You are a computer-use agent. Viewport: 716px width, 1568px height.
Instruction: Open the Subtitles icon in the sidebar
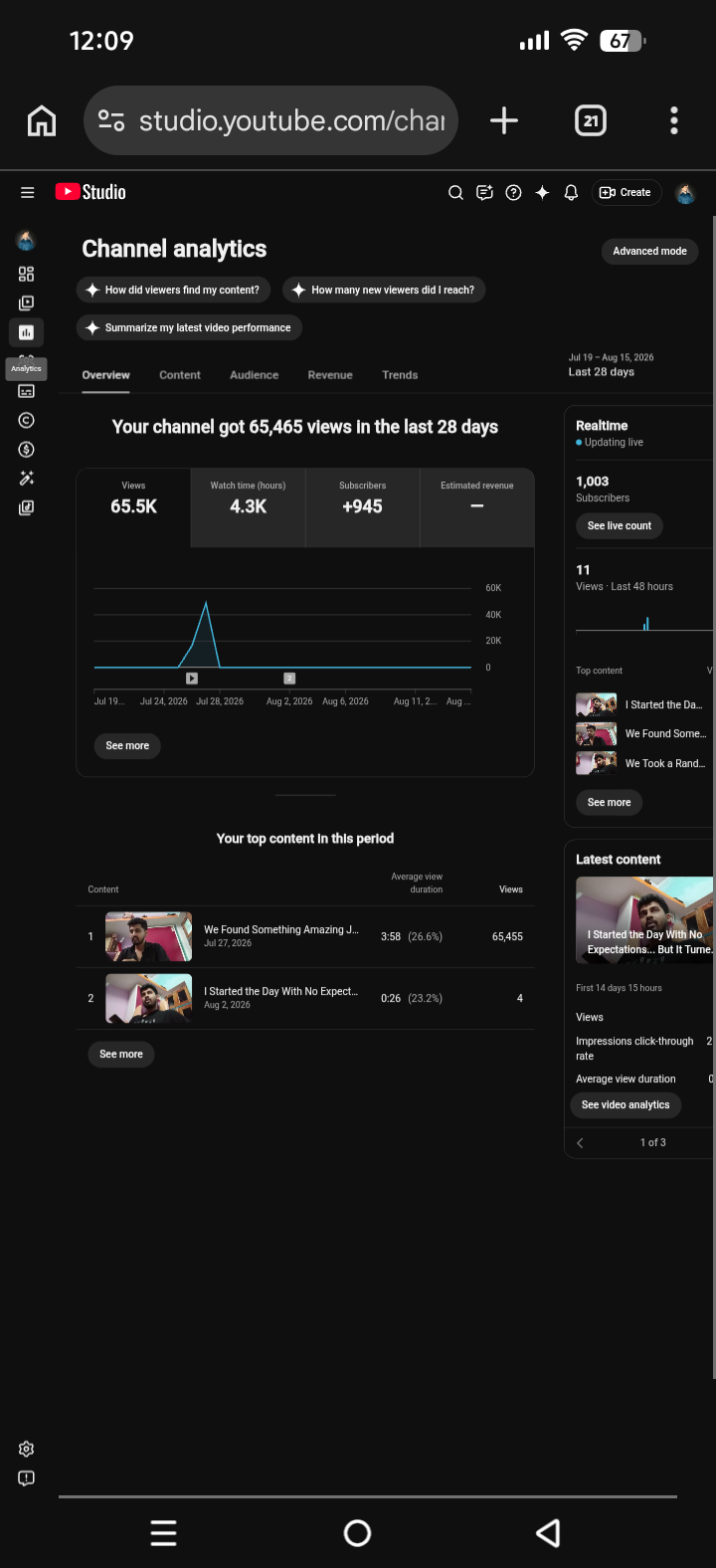26,391
